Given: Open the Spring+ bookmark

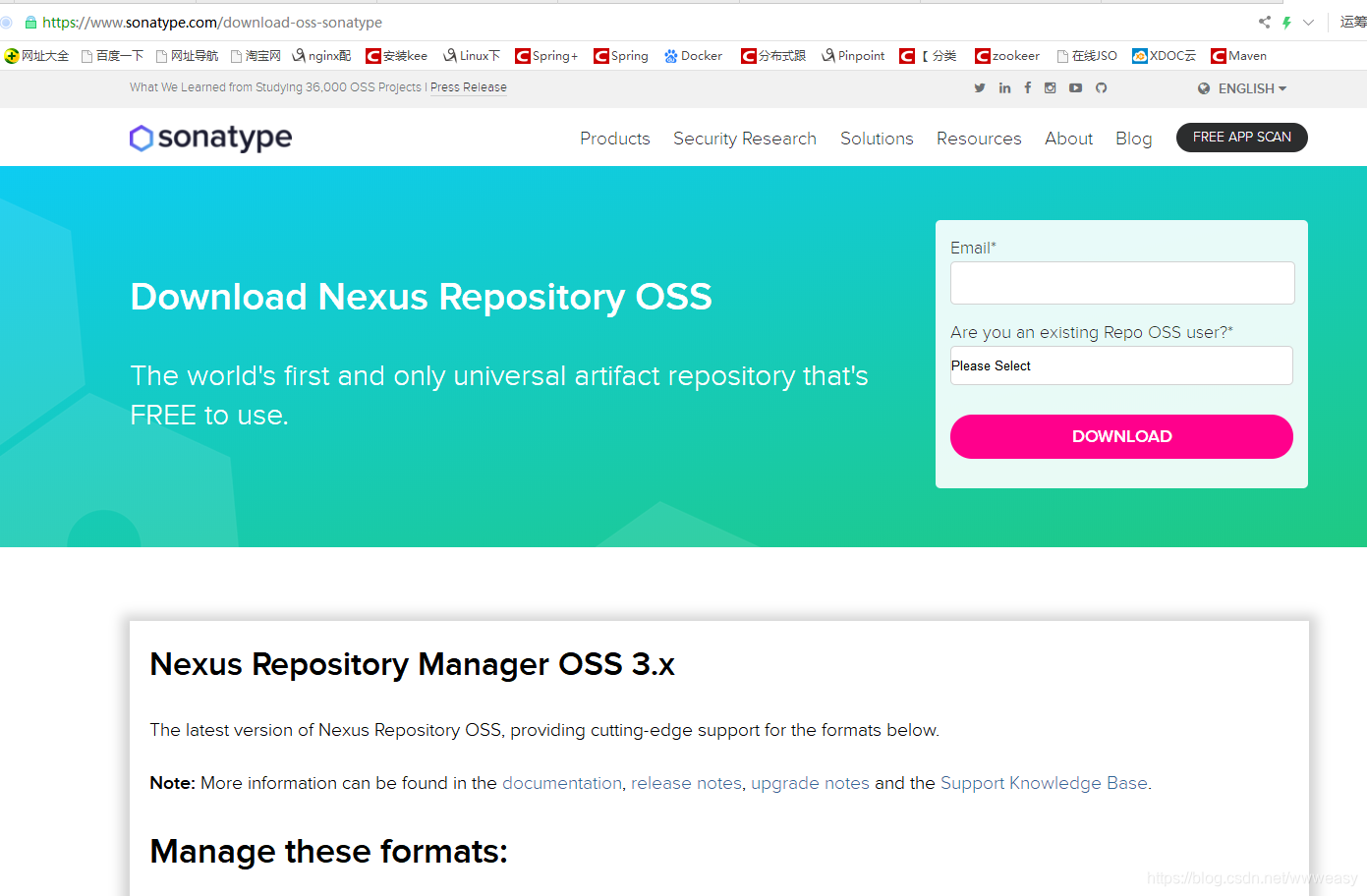Looking at the screenshot, I should point(546,56).
